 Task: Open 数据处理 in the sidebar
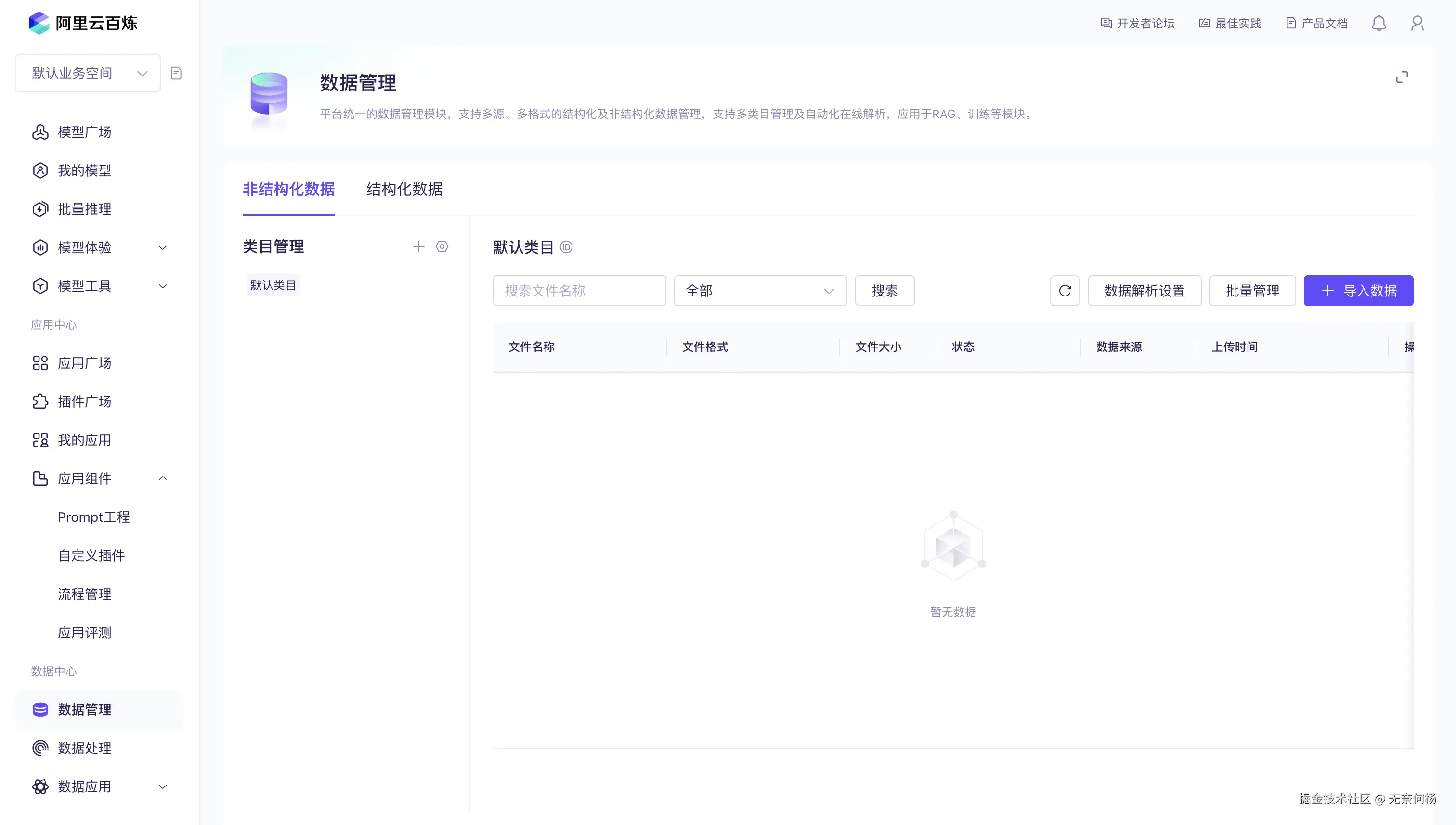pyautogui.click(x=84, y=748)
